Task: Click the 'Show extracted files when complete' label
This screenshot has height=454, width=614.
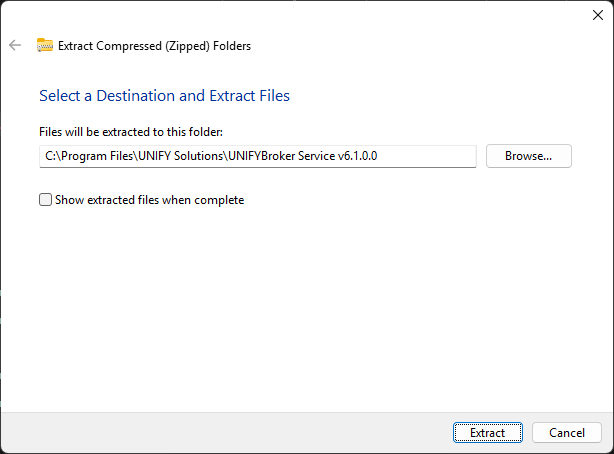Action: [x=150, y=200]
